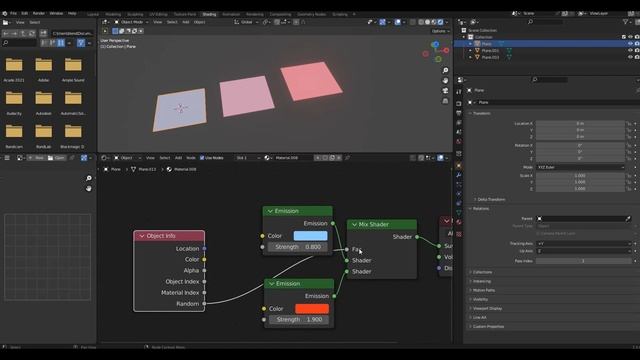
Task: Click the outliner filter funnel icon
Action: pos(625,22)
